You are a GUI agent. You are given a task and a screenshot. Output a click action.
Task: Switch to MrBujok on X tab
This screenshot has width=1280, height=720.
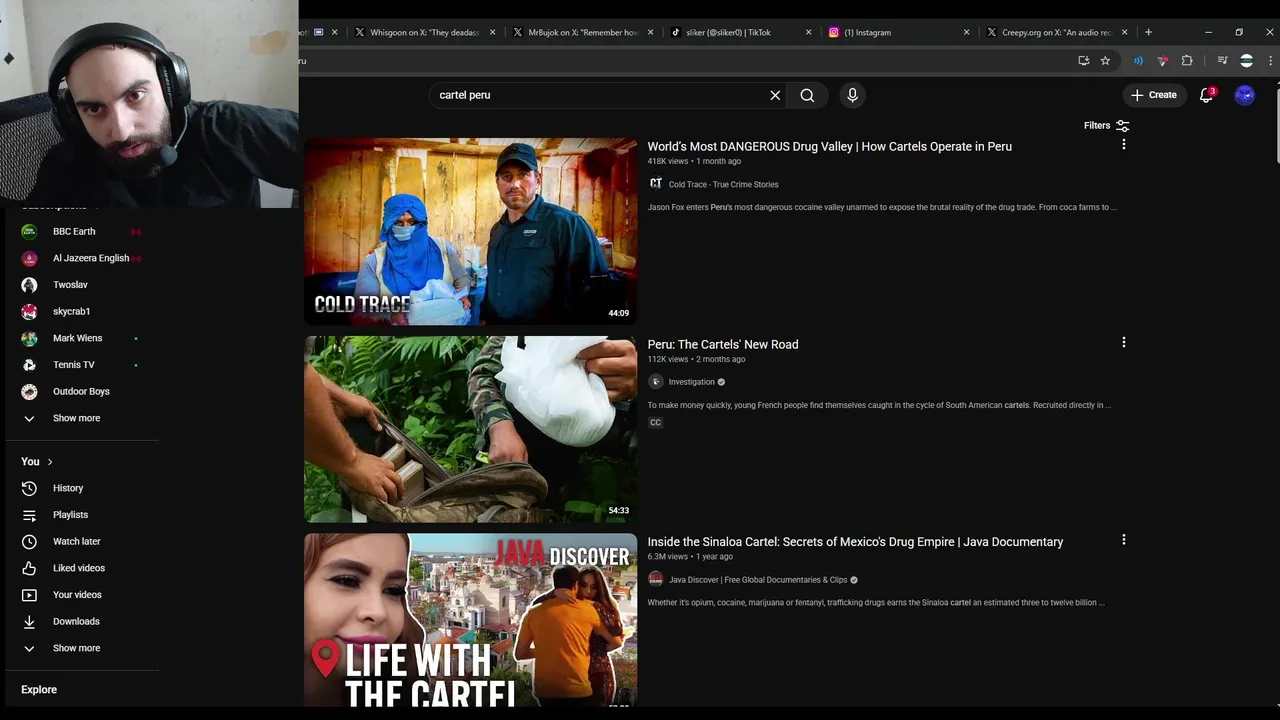pyautogui.click(x=583, y=32)
